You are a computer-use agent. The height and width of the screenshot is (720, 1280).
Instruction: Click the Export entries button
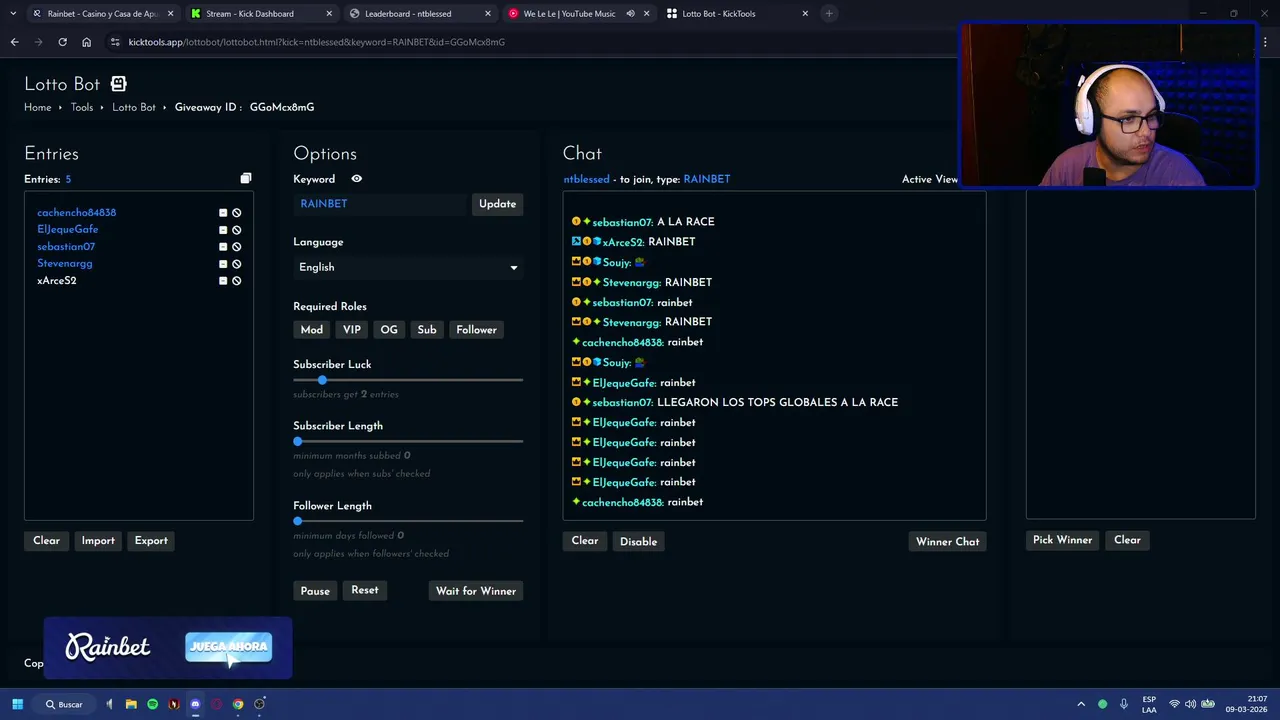pos(151,541)
